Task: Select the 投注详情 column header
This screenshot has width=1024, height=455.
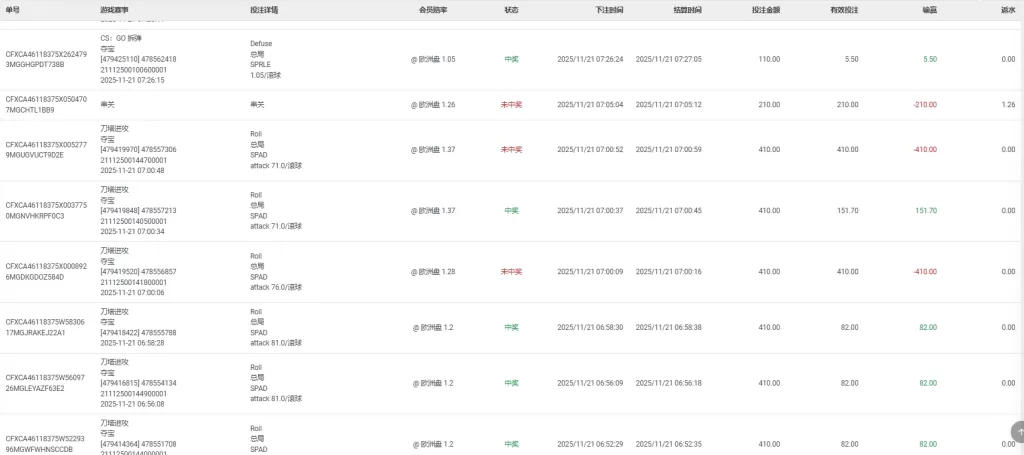Action: (264, 9)
